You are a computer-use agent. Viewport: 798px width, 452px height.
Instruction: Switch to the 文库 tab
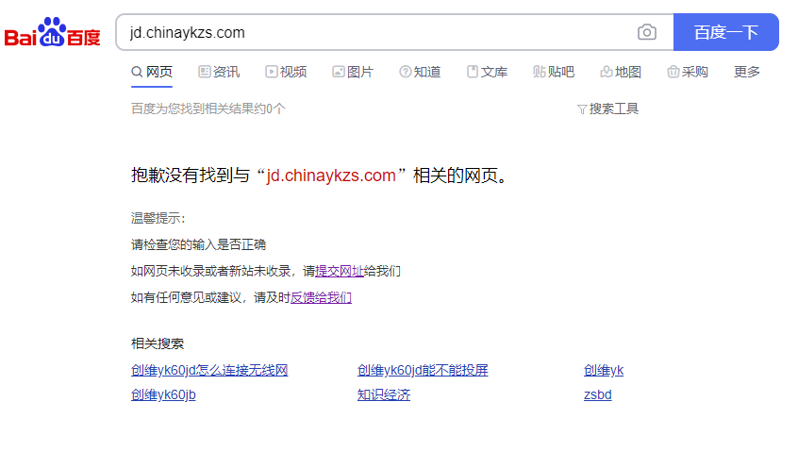[x=487, y=72]
